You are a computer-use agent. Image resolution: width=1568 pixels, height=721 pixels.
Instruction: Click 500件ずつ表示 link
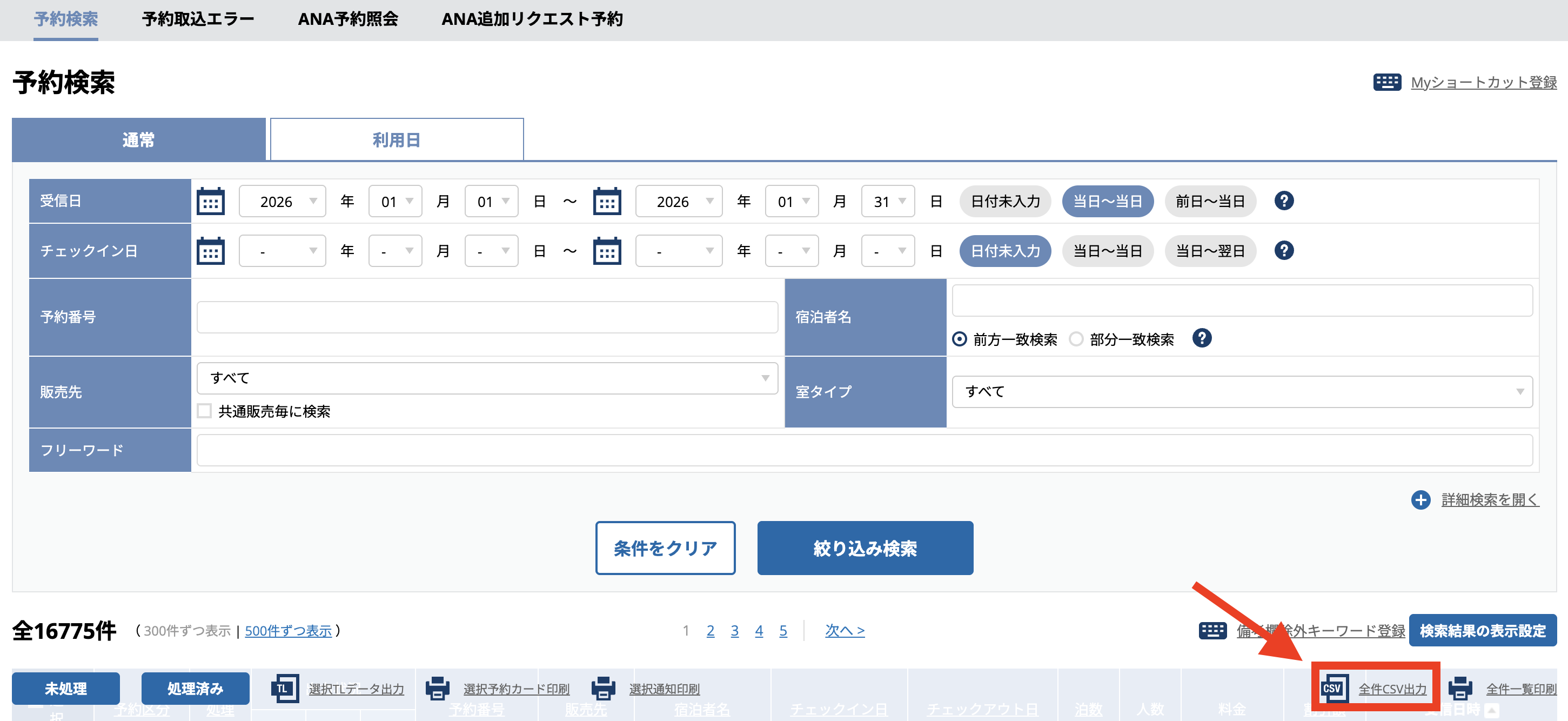click(288, 631)
